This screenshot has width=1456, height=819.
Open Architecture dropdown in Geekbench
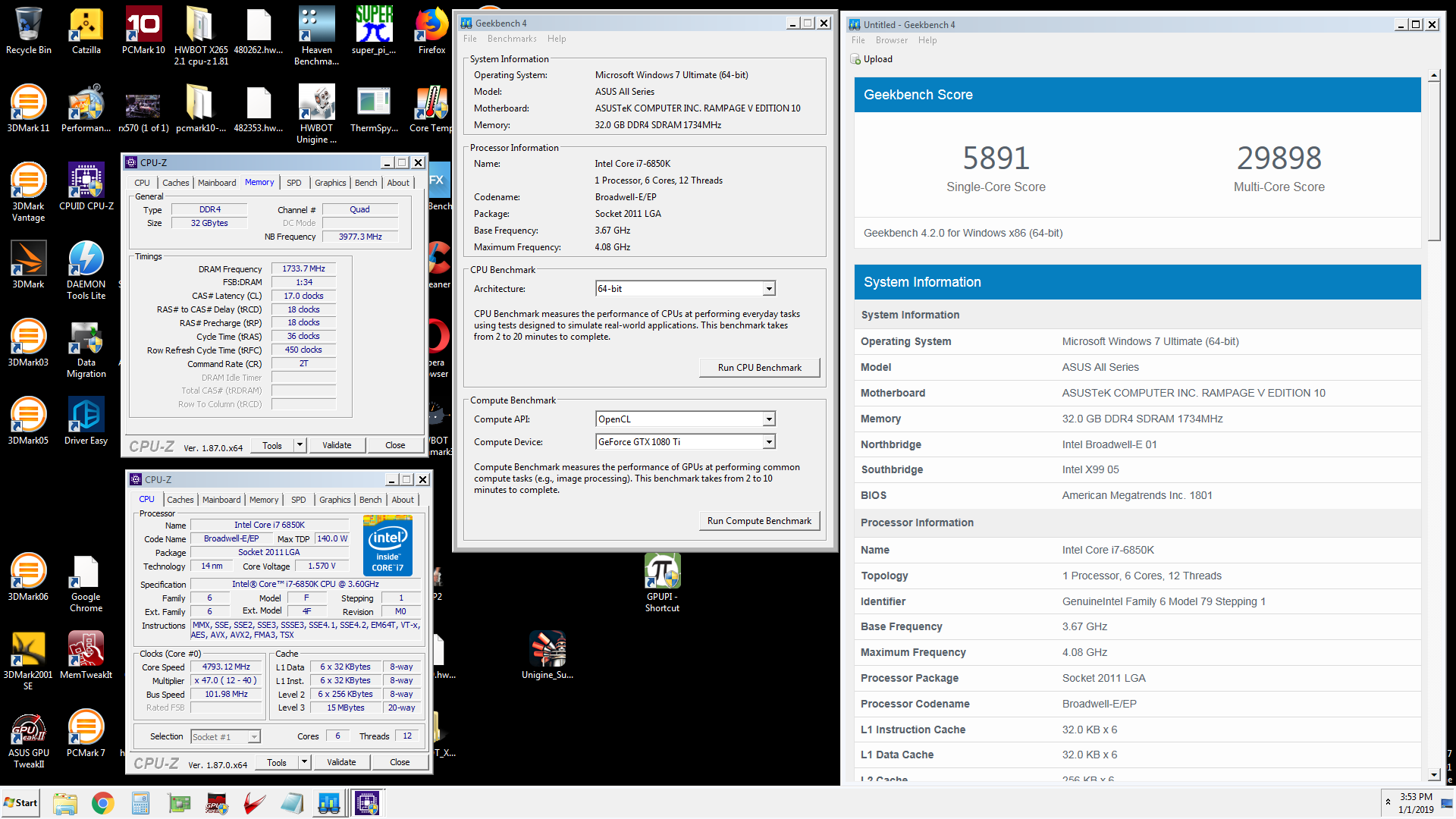tap(769, 289)
